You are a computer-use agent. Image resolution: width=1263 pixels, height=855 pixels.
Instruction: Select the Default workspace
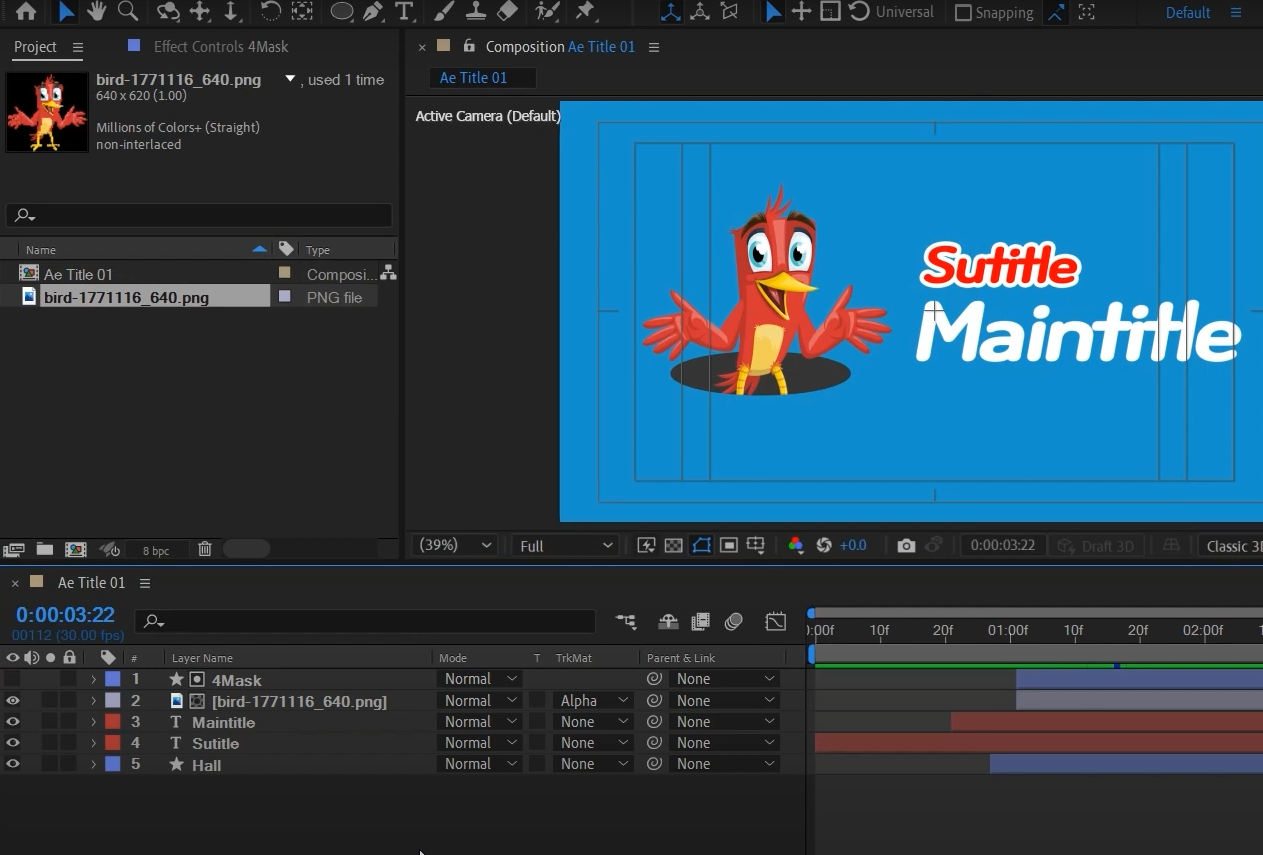tap(1188, 13)
